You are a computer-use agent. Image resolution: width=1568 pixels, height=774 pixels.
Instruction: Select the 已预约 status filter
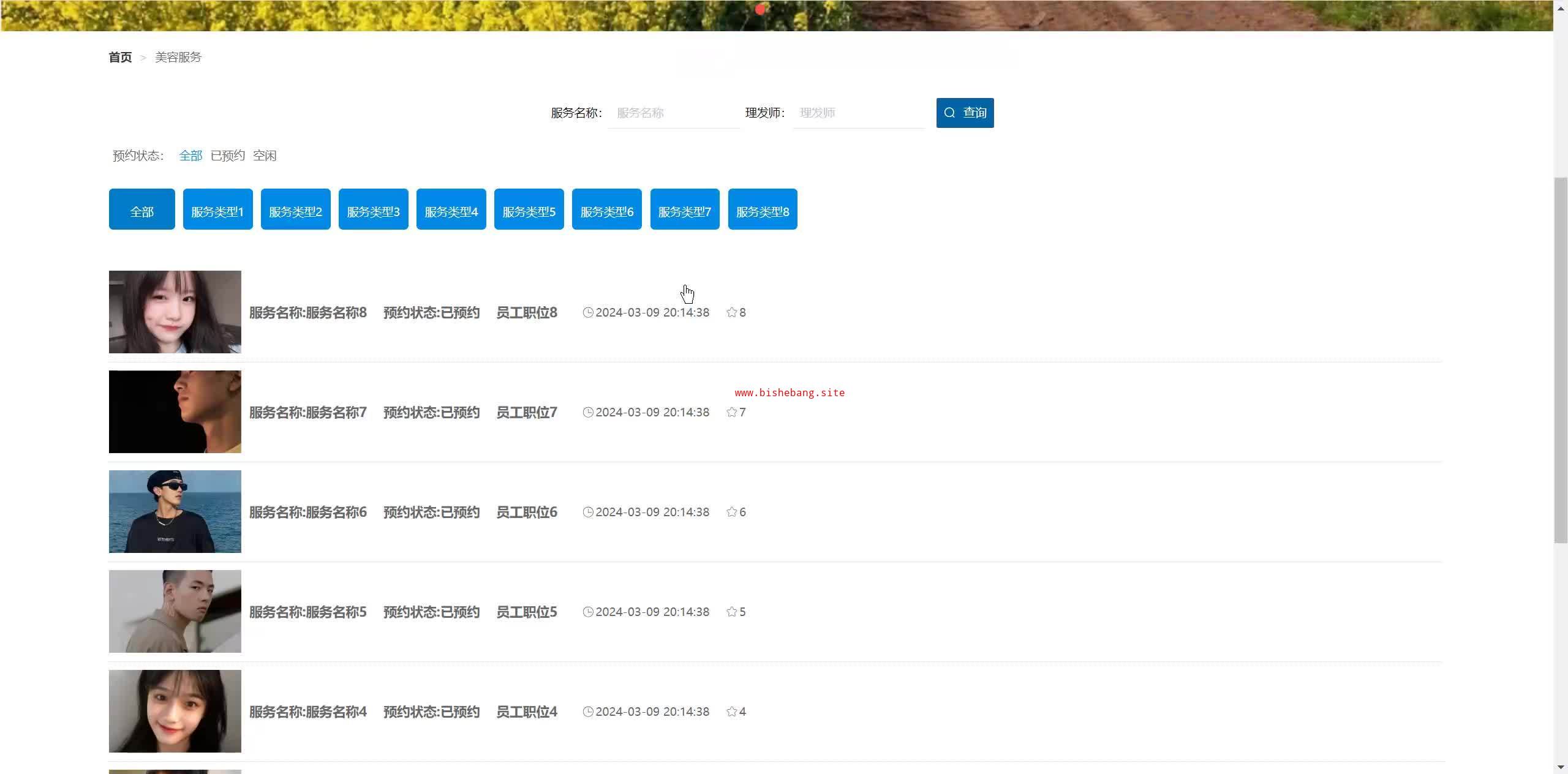pyautogui.click(x=227, y=156)
